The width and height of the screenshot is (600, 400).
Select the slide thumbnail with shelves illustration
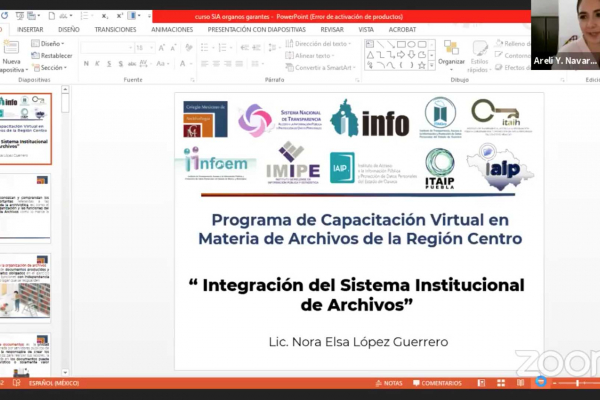pyautogui.click(x=25, y=287)
